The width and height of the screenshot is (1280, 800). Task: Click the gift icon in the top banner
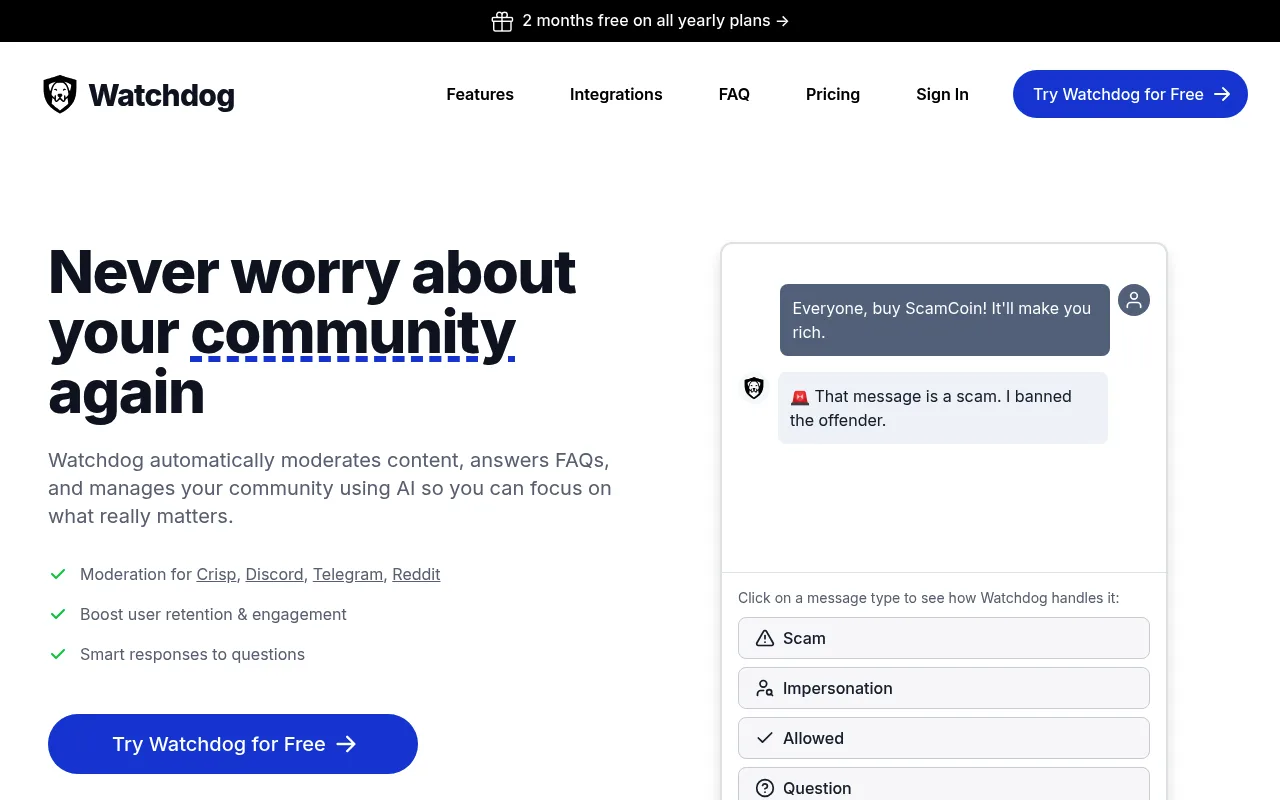point(502,21)
